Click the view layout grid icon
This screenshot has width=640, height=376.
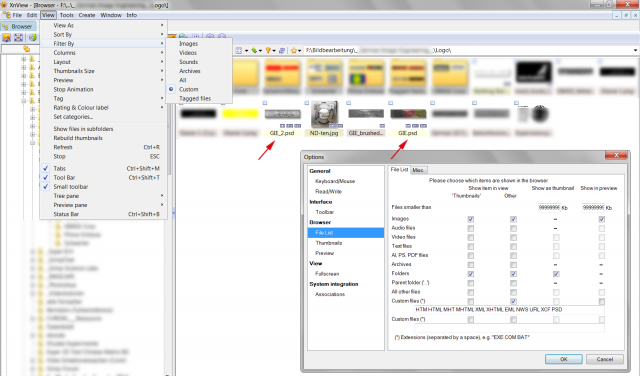tap(239, 51)
